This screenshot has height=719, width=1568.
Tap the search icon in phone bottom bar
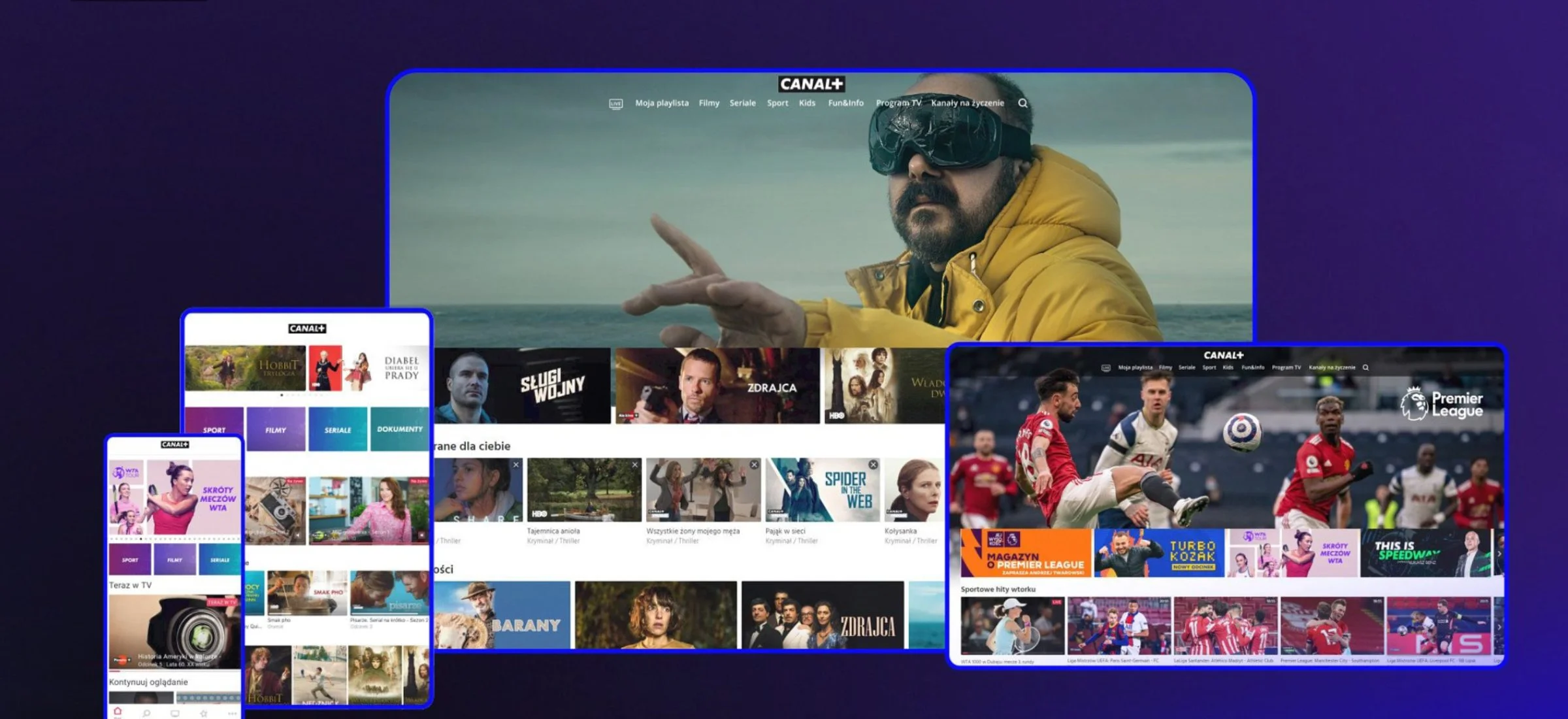pyautogui.click(x=146, y=713)
